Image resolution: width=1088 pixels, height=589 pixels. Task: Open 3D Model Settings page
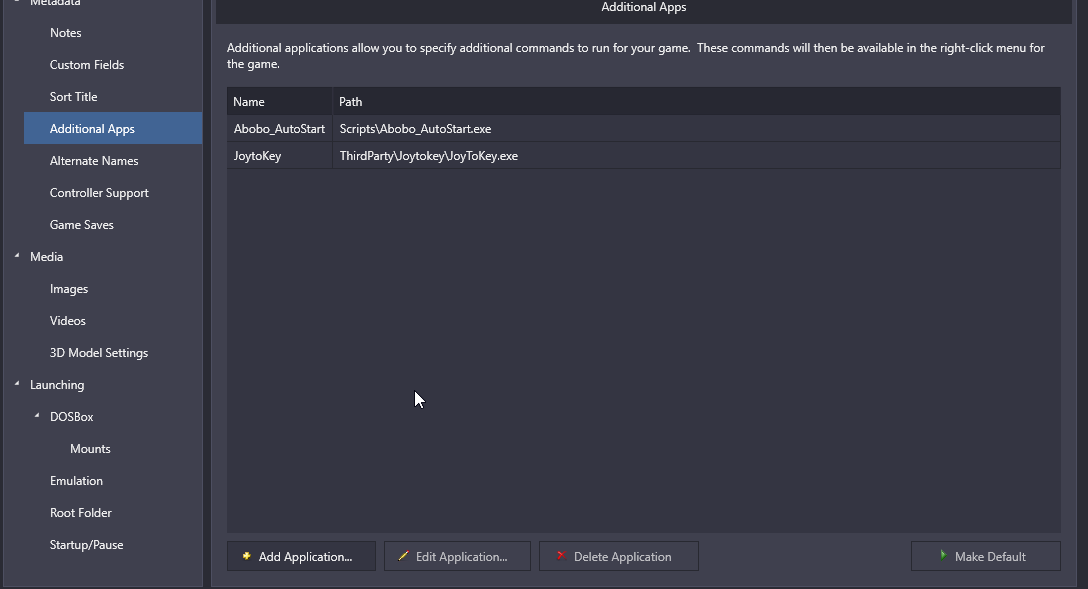[99, 353]
